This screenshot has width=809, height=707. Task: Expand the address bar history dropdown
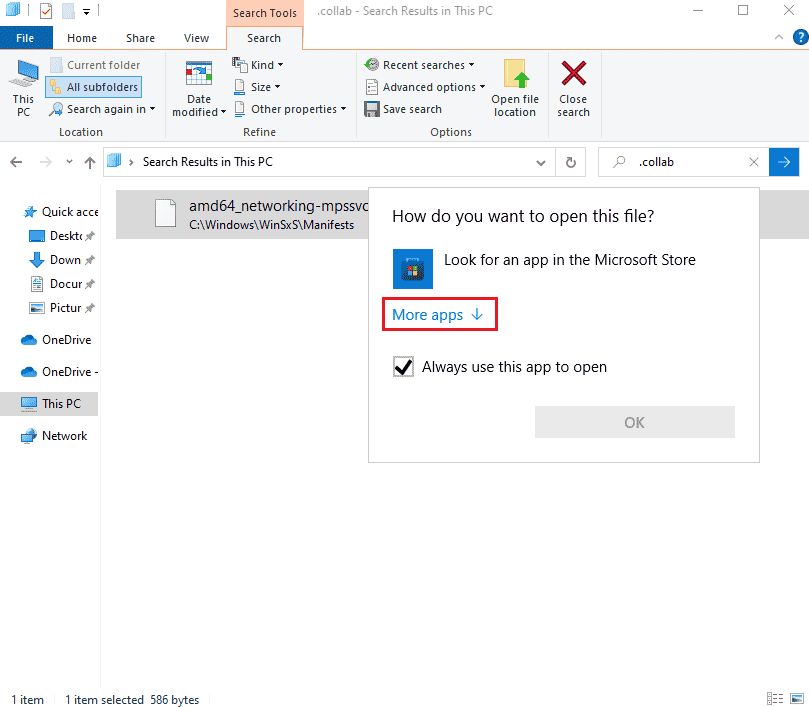[x=541, y=163]
